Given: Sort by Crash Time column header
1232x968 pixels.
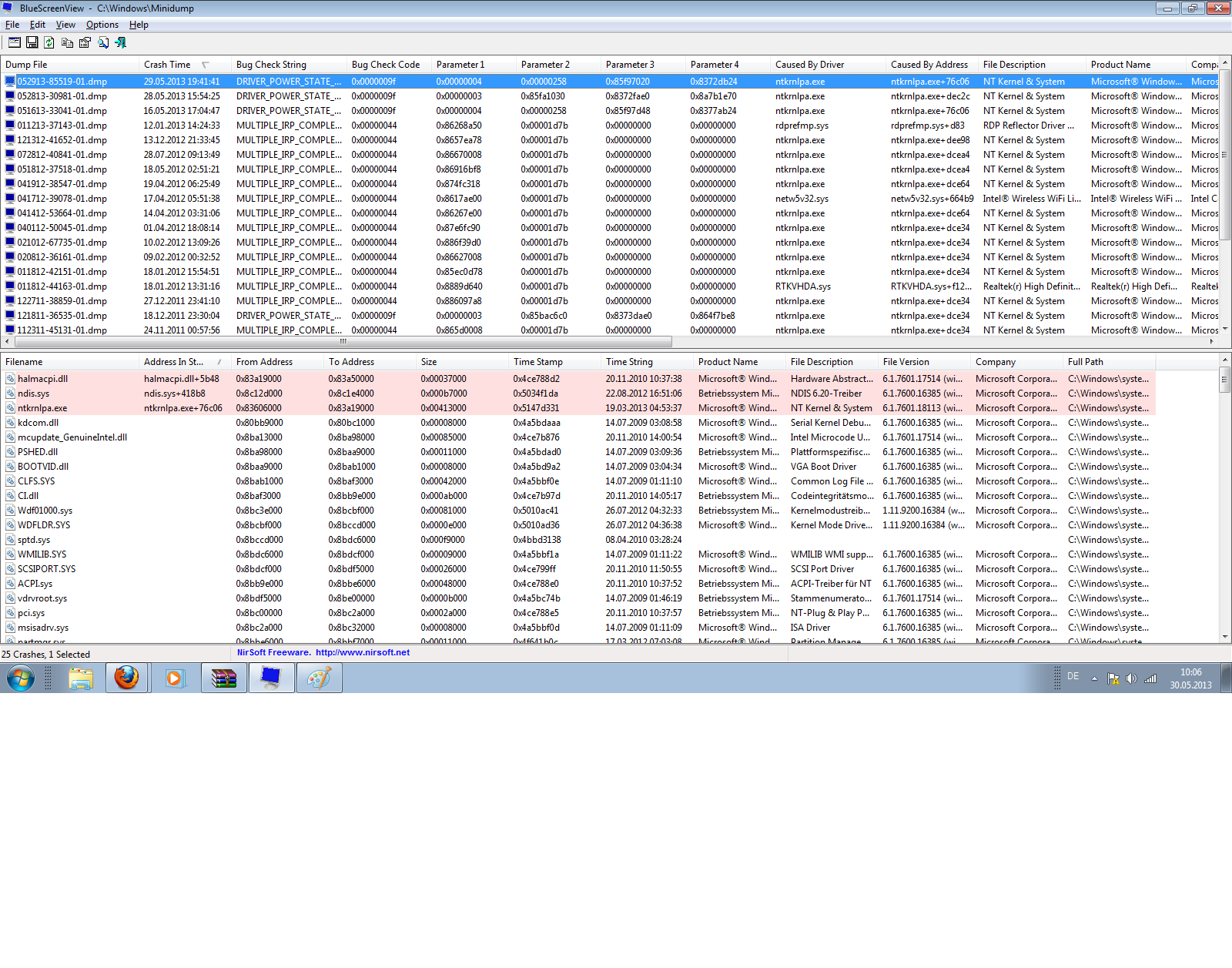Looking at the screenshot, I should (185, 65).
